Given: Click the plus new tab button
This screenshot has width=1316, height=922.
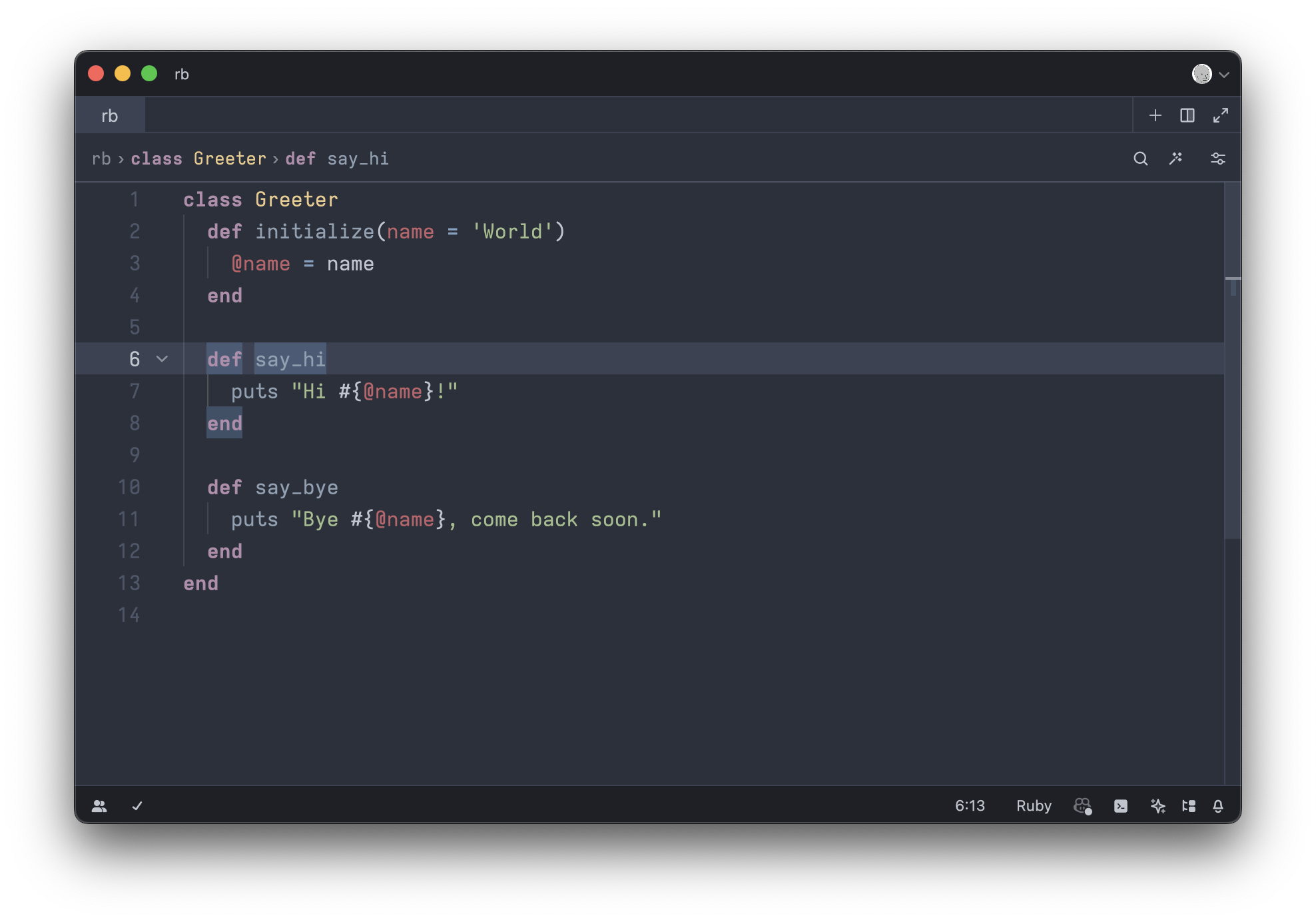Looking at the screenshot, I should [x=1155, y=115].
